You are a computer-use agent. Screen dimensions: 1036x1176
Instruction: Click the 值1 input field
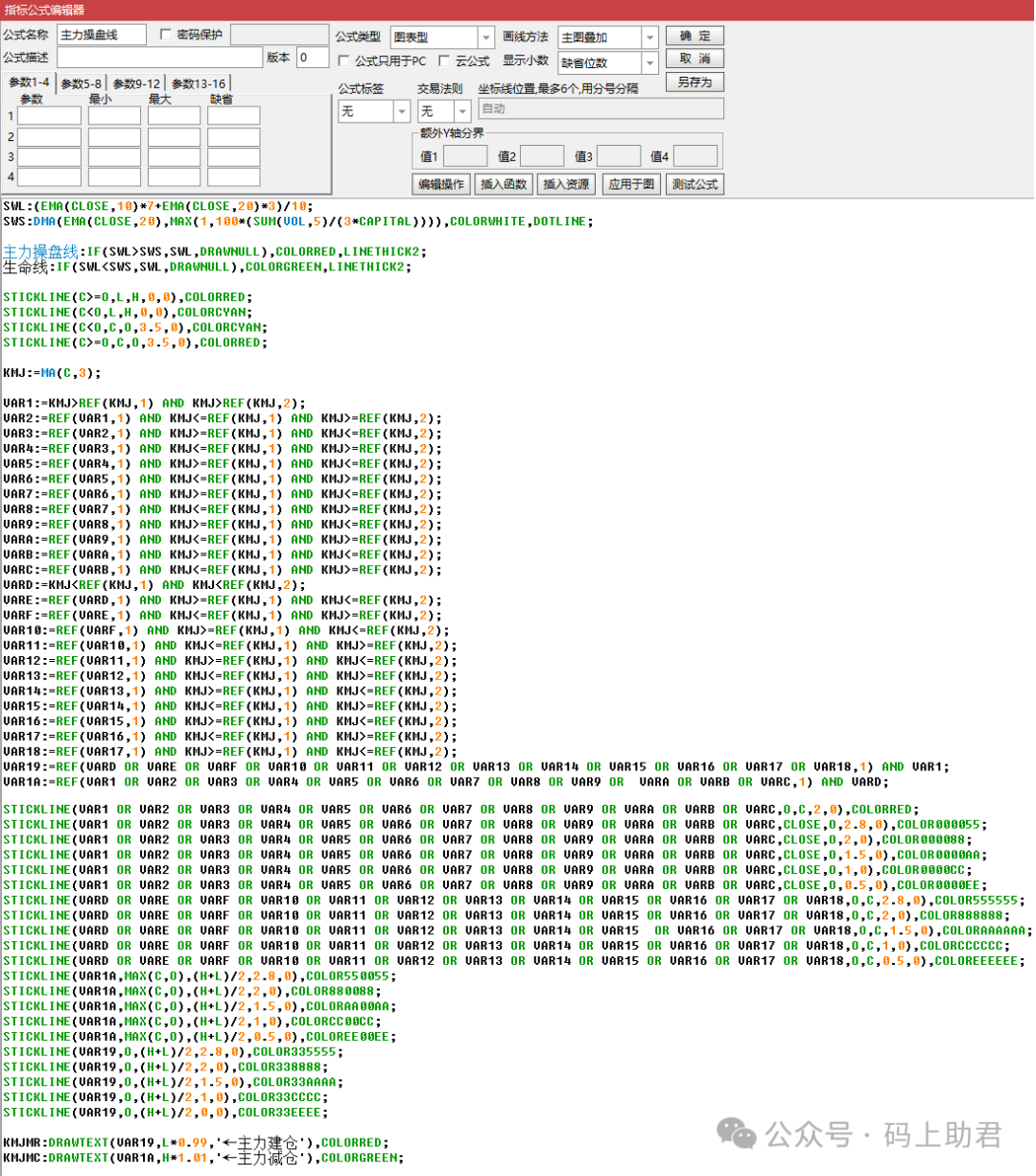465,156
